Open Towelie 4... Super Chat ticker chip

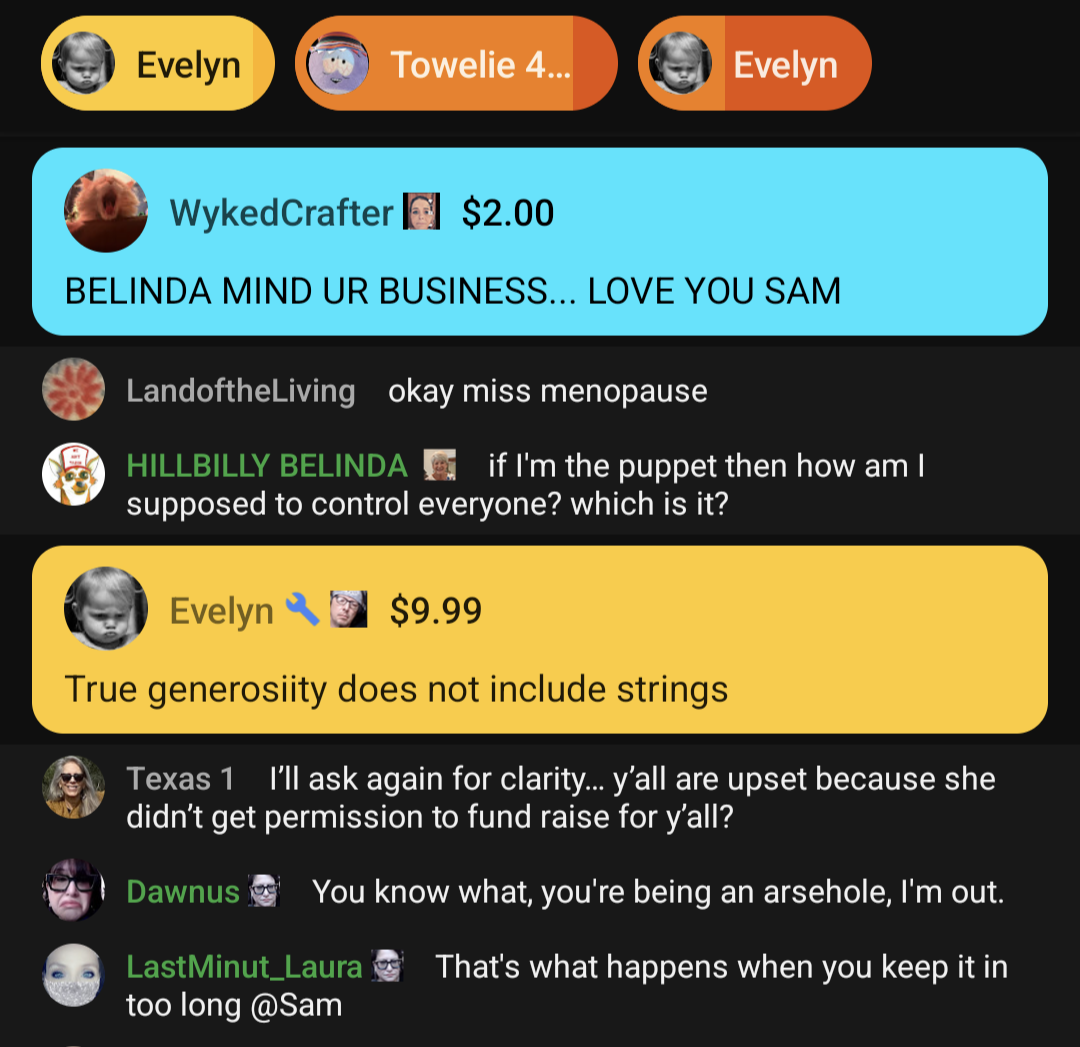click(x=456, y=63)
